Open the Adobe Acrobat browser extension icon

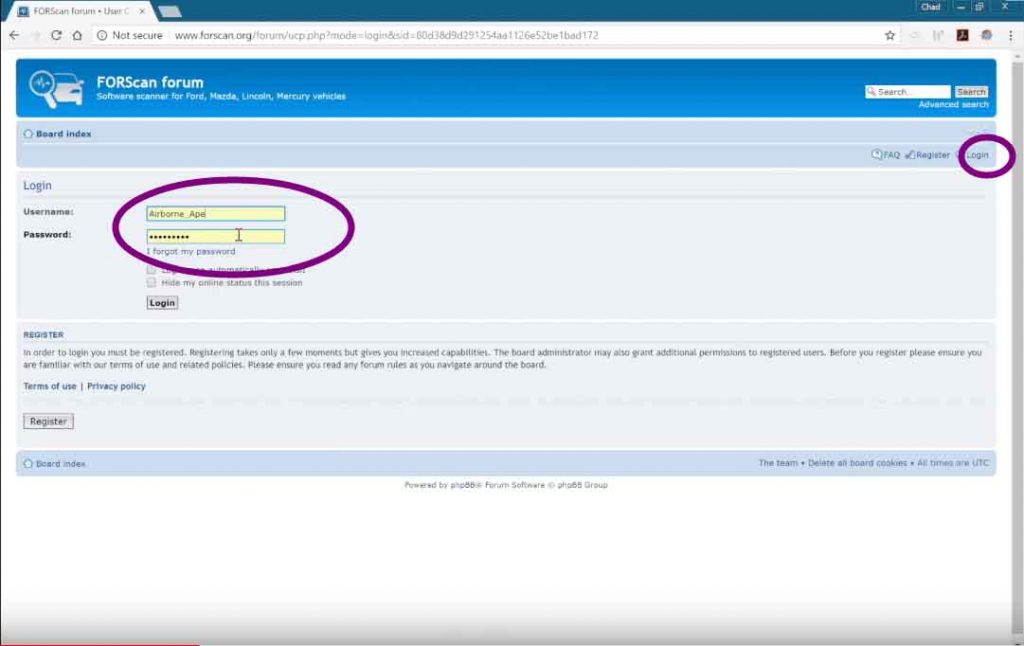961,33
